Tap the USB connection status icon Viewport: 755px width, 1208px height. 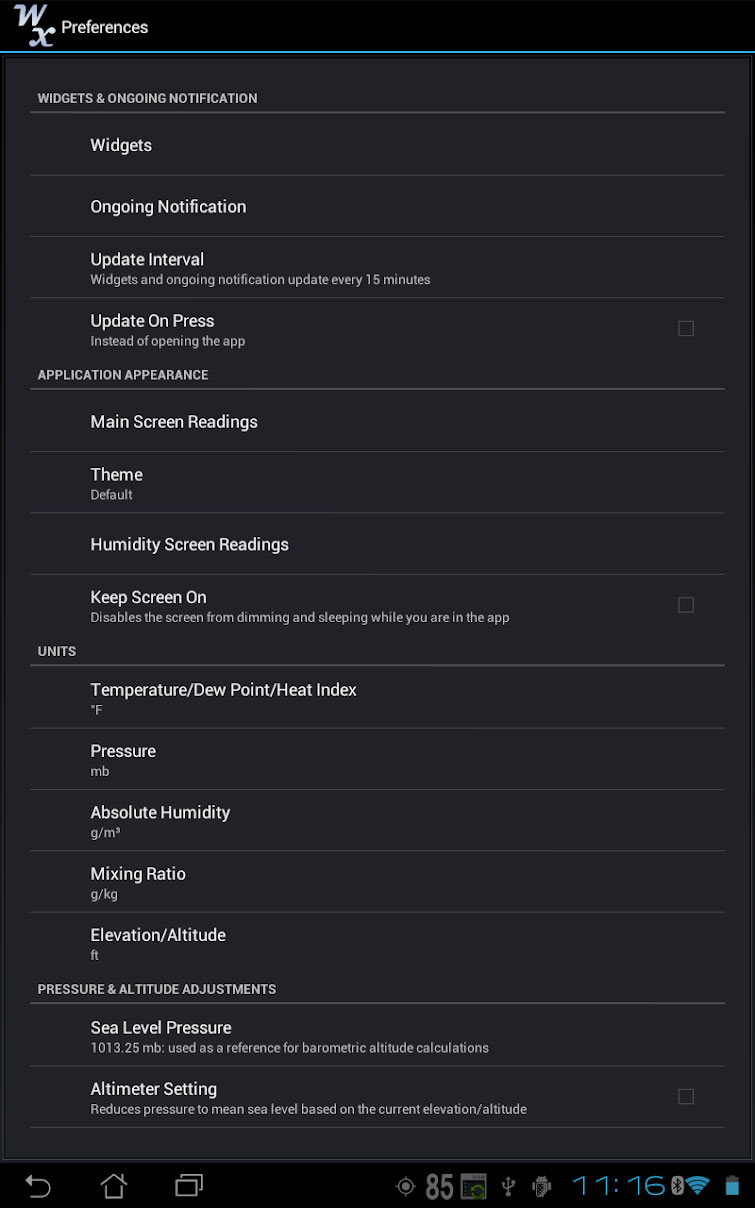pyautogui.click(x=508, y=1187)
